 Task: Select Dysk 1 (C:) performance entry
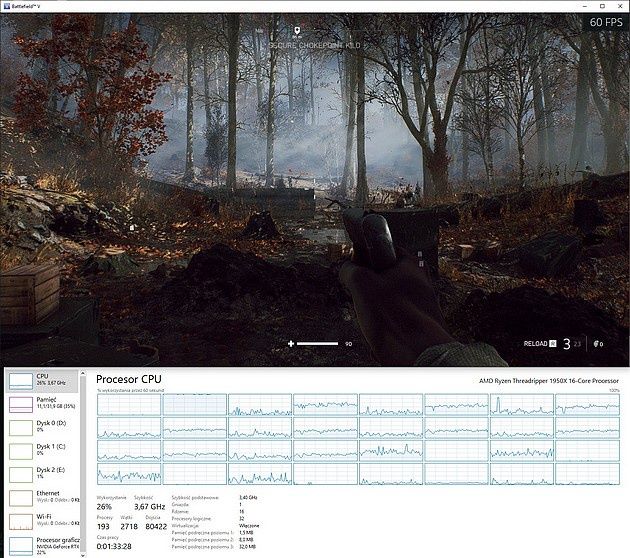coord(42,451)
